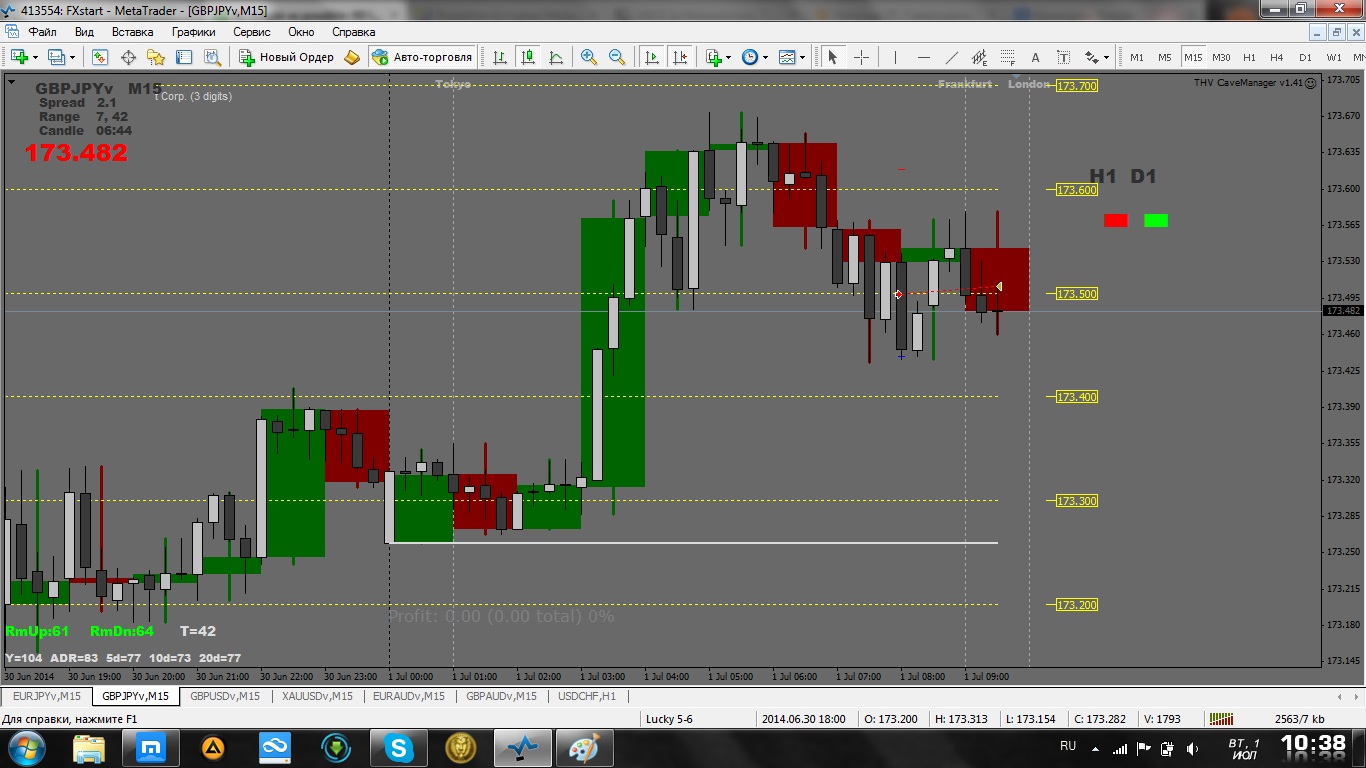Open the Terminal panel icon

tap(184, 57)
